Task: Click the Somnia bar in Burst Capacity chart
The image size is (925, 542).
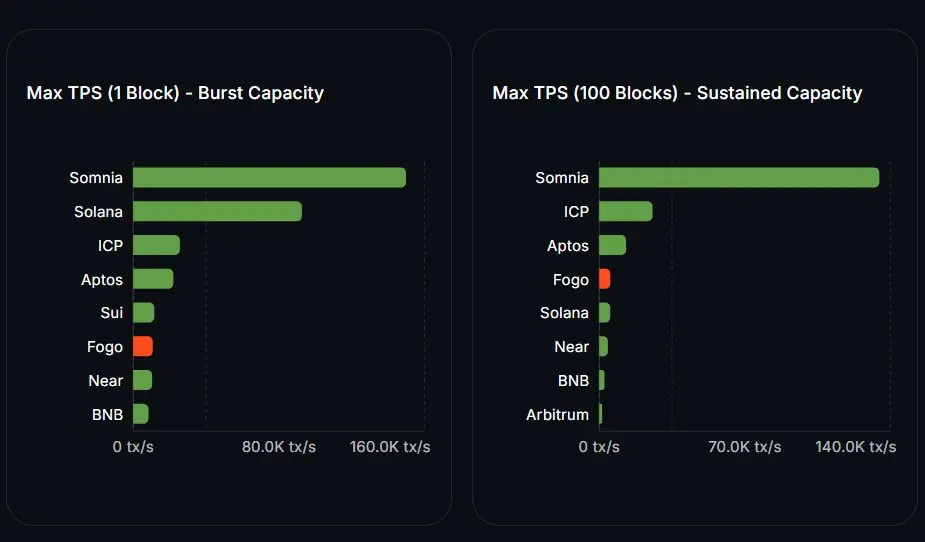Action: coord(269,178)
